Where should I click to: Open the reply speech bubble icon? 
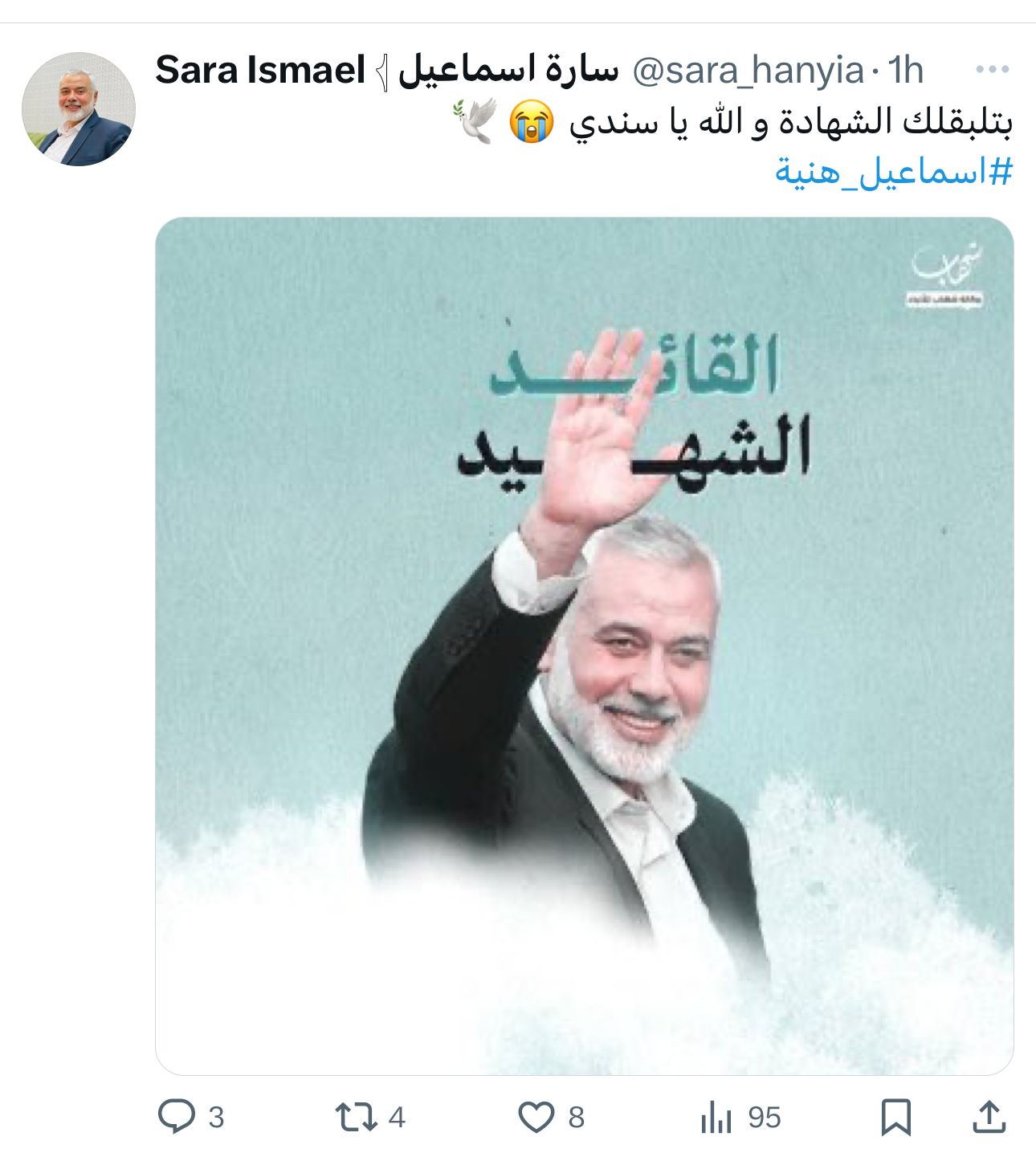[177, 1116]
